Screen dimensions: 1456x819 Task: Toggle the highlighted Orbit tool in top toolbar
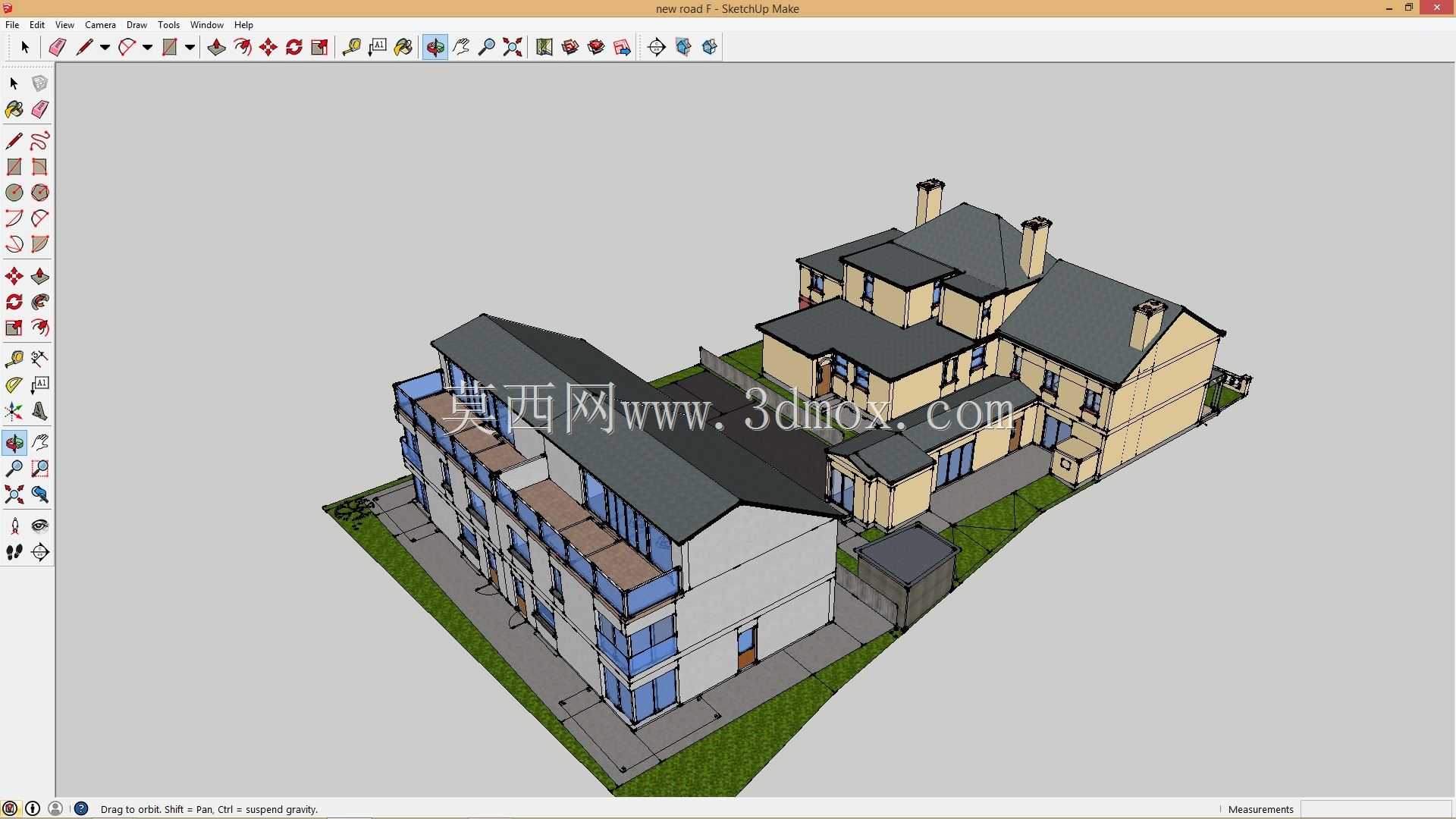coord(435,47)
